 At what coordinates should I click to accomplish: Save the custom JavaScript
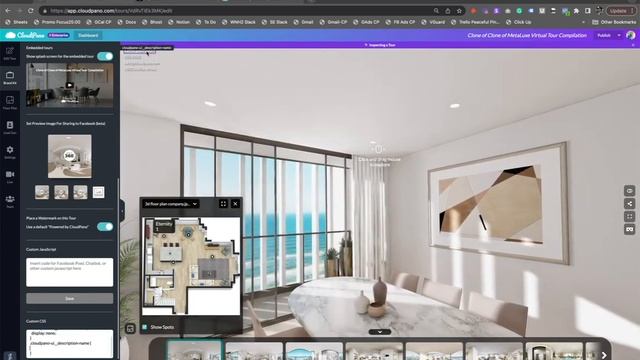pyautogui.click(x=69, y=298)
